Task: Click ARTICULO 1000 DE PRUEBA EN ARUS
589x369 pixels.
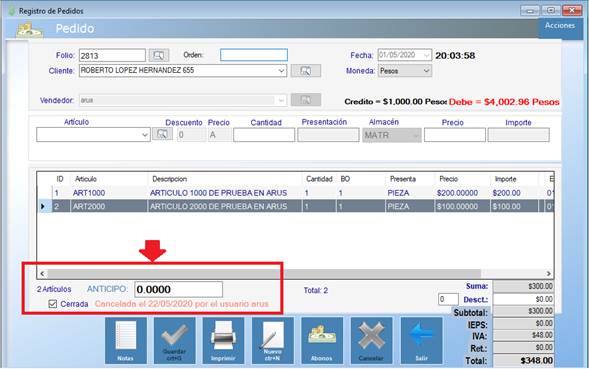Action: pyautogui.click(x=218, y=193)
